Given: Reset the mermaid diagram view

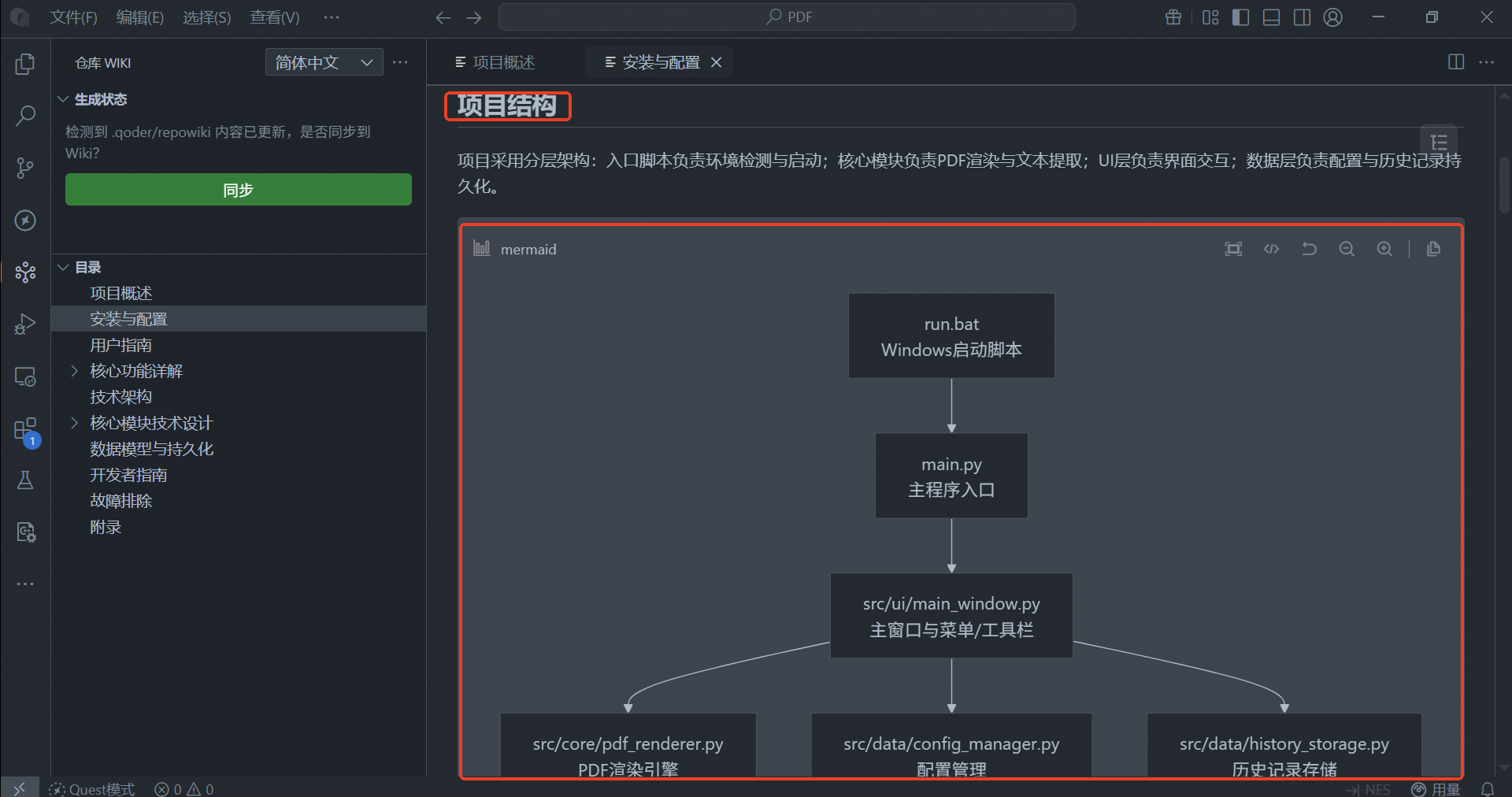Looking at the screenshot, I should 1309,249.
